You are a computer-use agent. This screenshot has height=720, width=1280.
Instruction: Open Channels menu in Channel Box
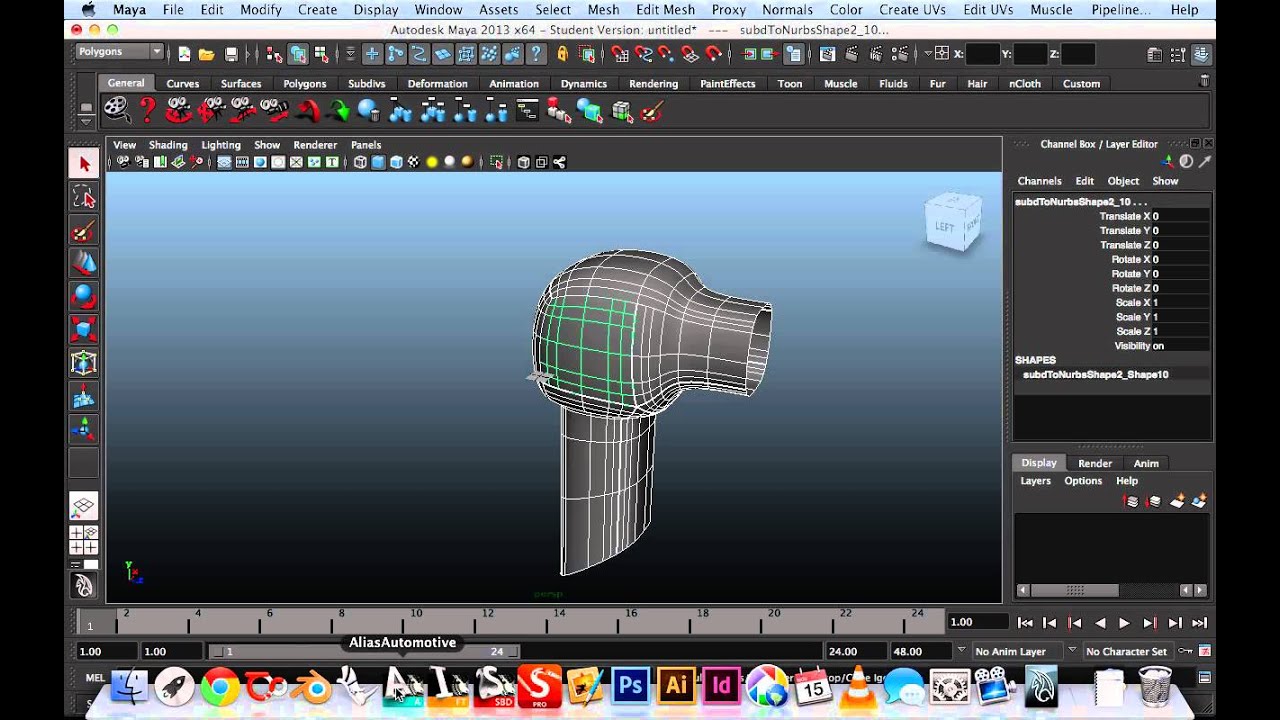1039,181
